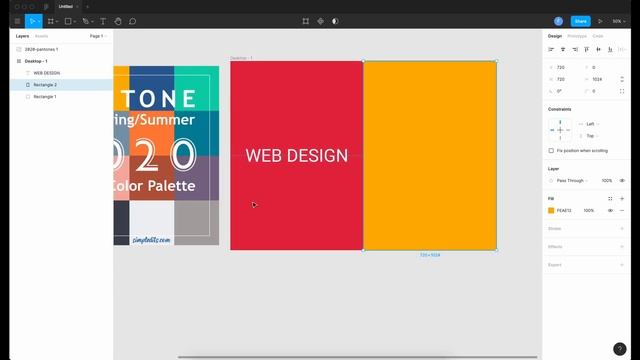
Task: Select the Hand tool
Action: coord(118,21)
